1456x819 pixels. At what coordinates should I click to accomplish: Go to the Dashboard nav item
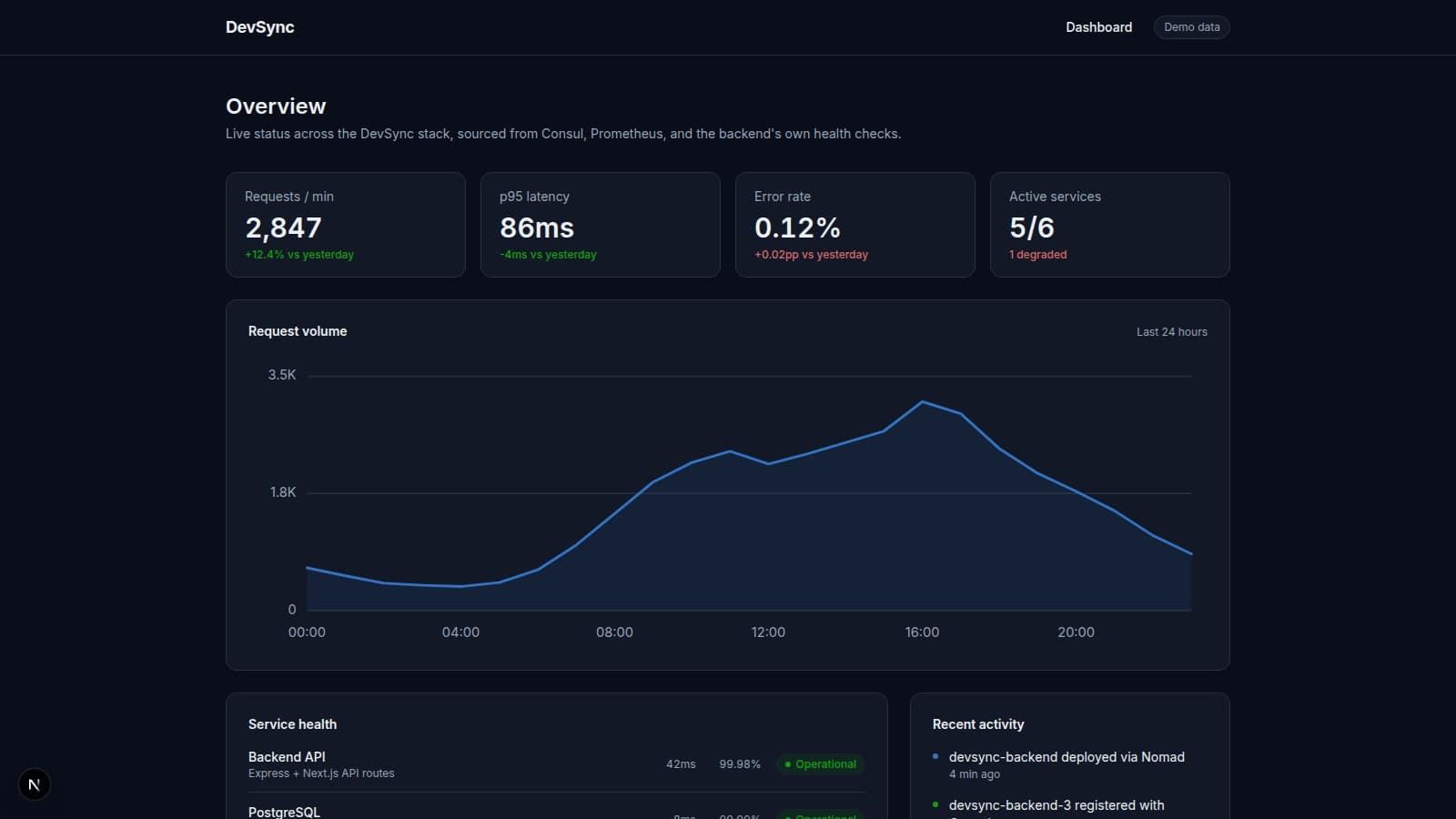[x=1099, y=27]
